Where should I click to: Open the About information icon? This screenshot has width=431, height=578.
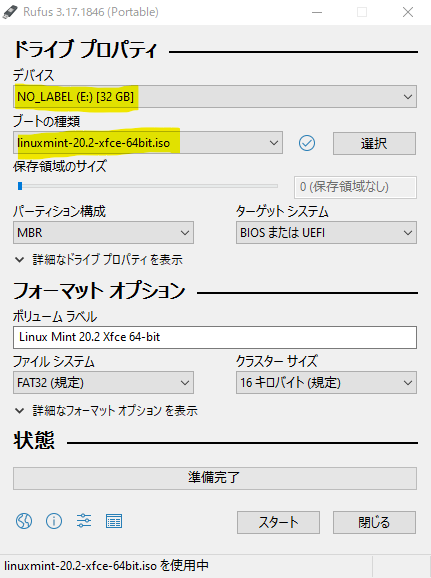(x=54, y=521)
